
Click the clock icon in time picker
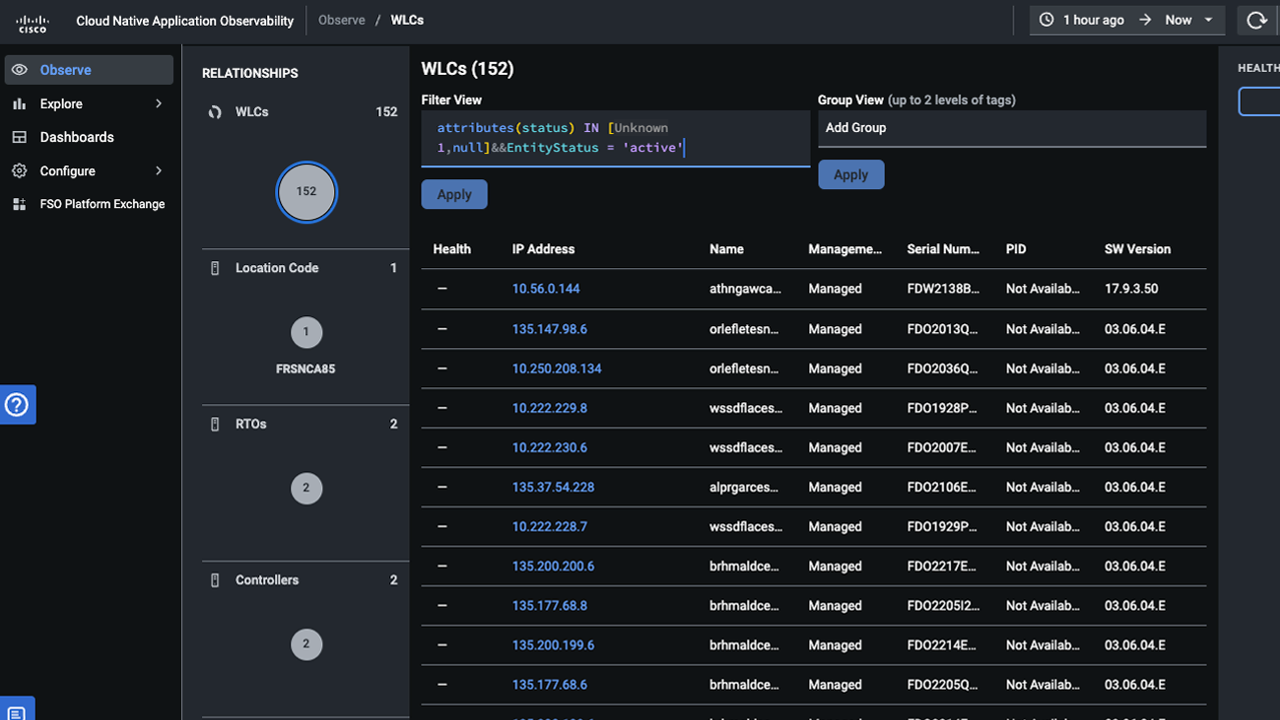point(1048,19)
